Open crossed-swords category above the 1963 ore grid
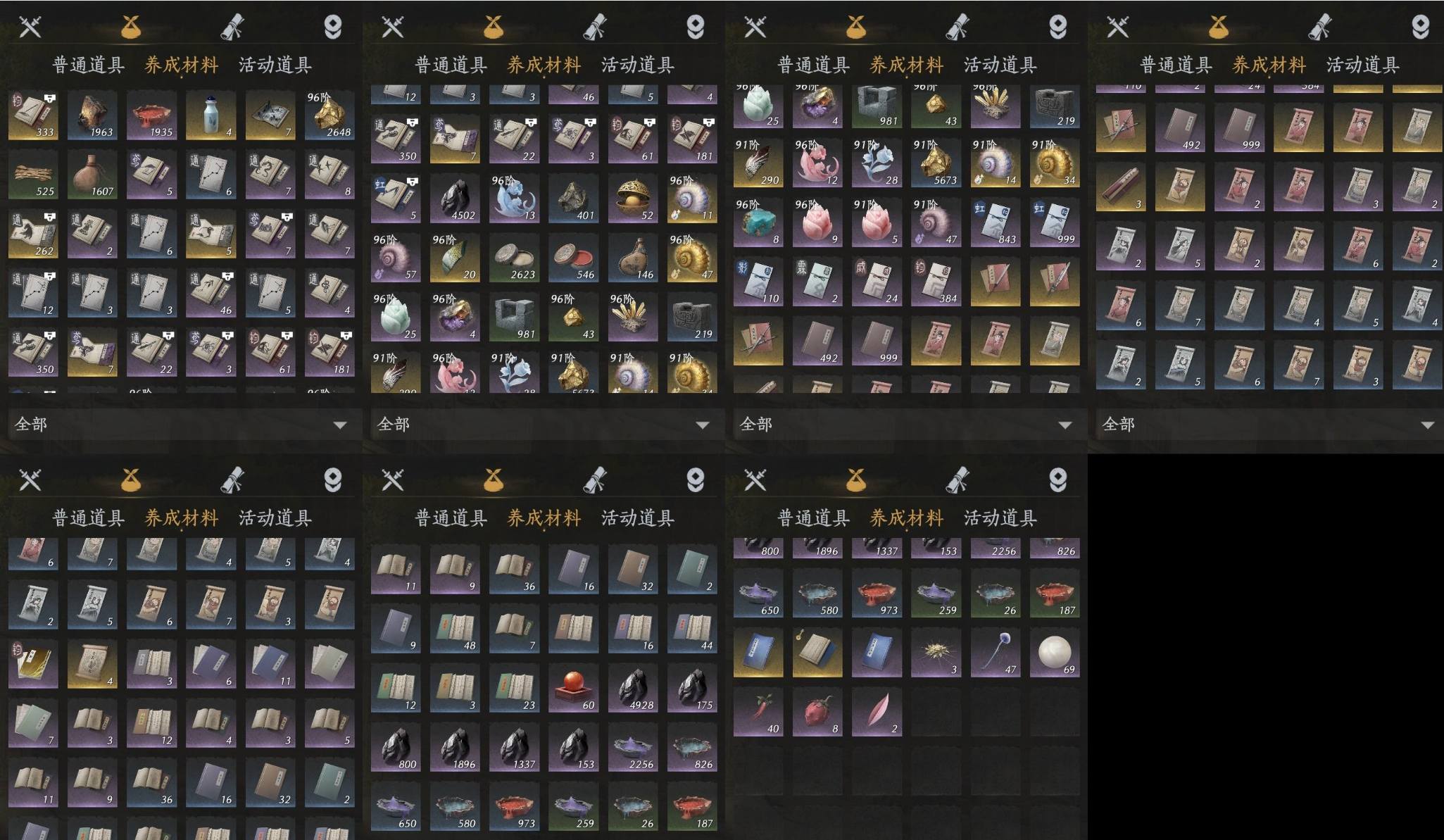Screen dimensions: 1444x840 pos(30,27)
